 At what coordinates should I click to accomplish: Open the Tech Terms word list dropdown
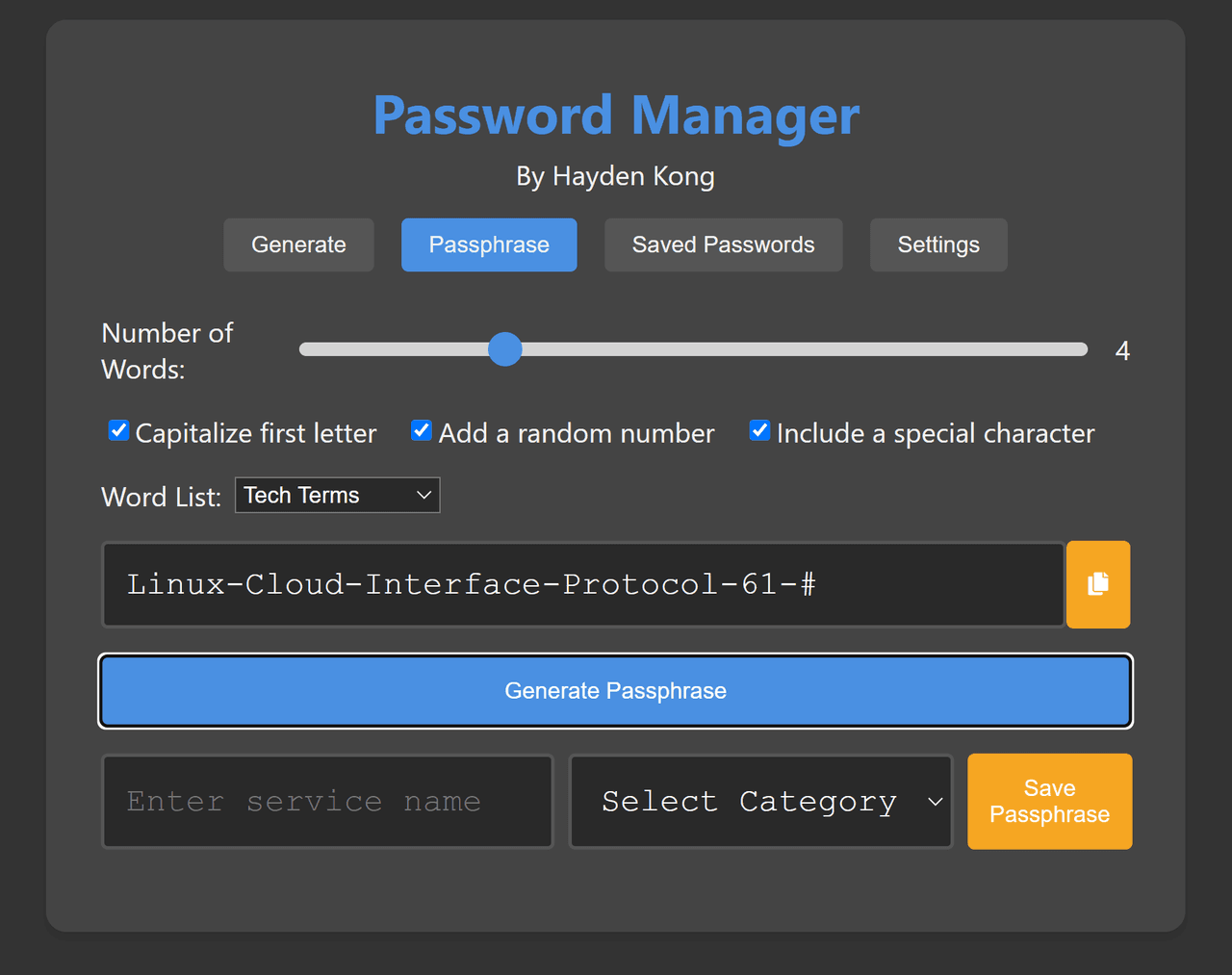(336, 495)
